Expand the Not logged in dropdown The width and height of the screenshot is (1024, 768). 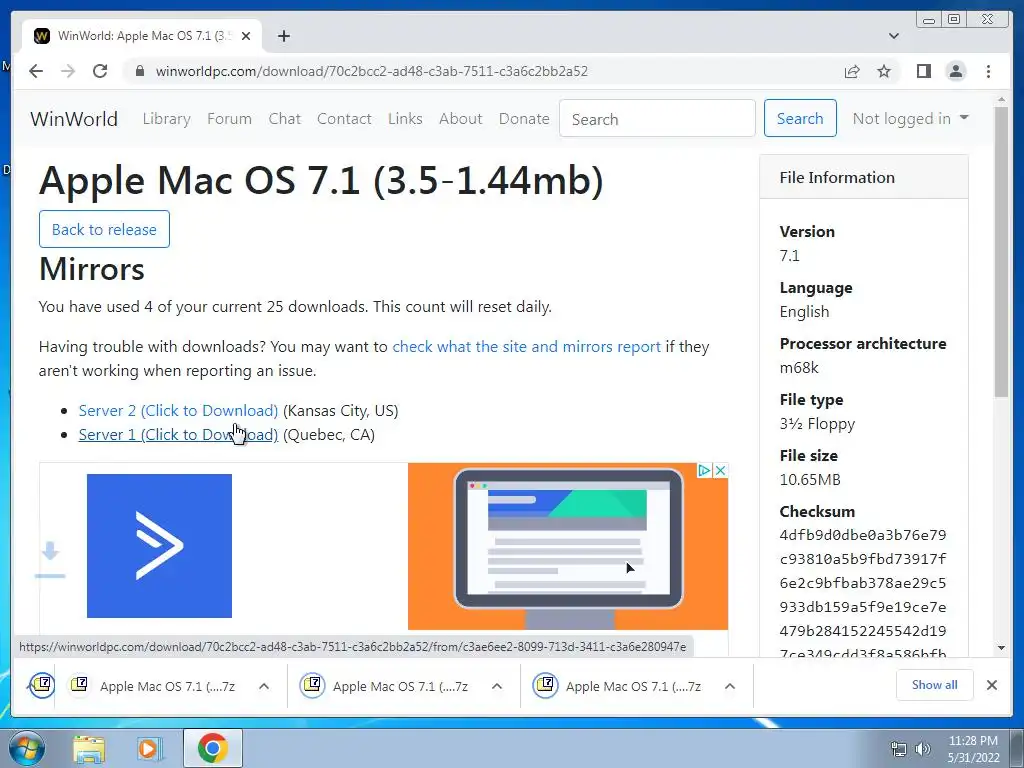tap(910, 119)
